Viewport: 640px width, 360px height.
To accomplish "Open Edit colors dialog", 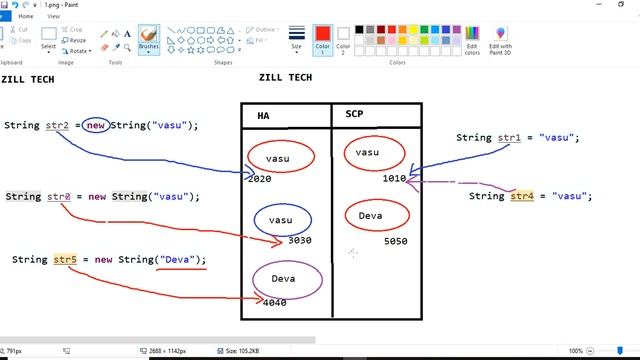I will point(472,40).
